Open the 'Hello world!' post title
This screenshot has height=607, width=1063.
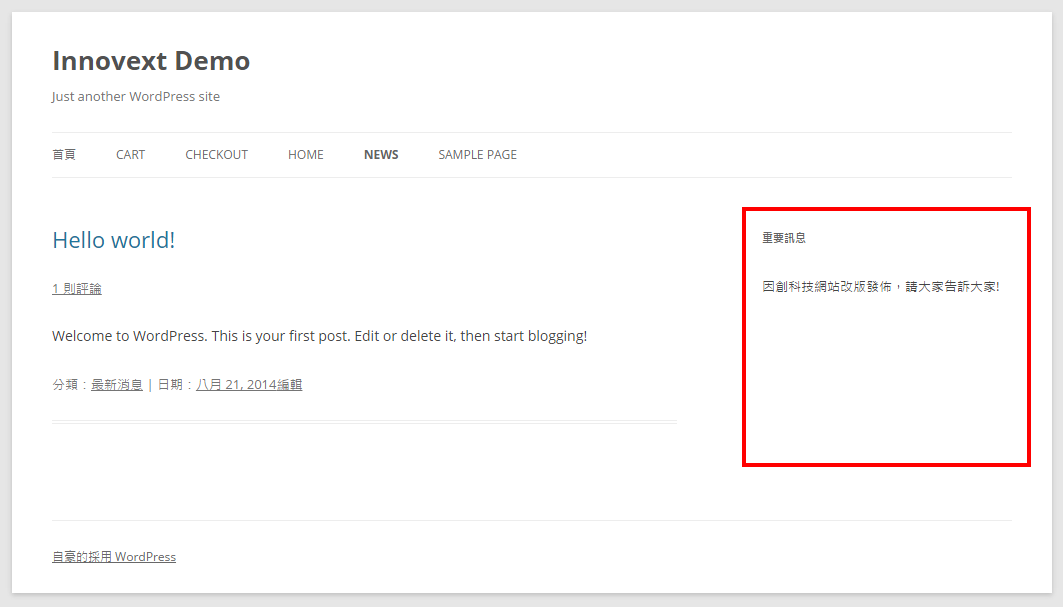[113, 240]
